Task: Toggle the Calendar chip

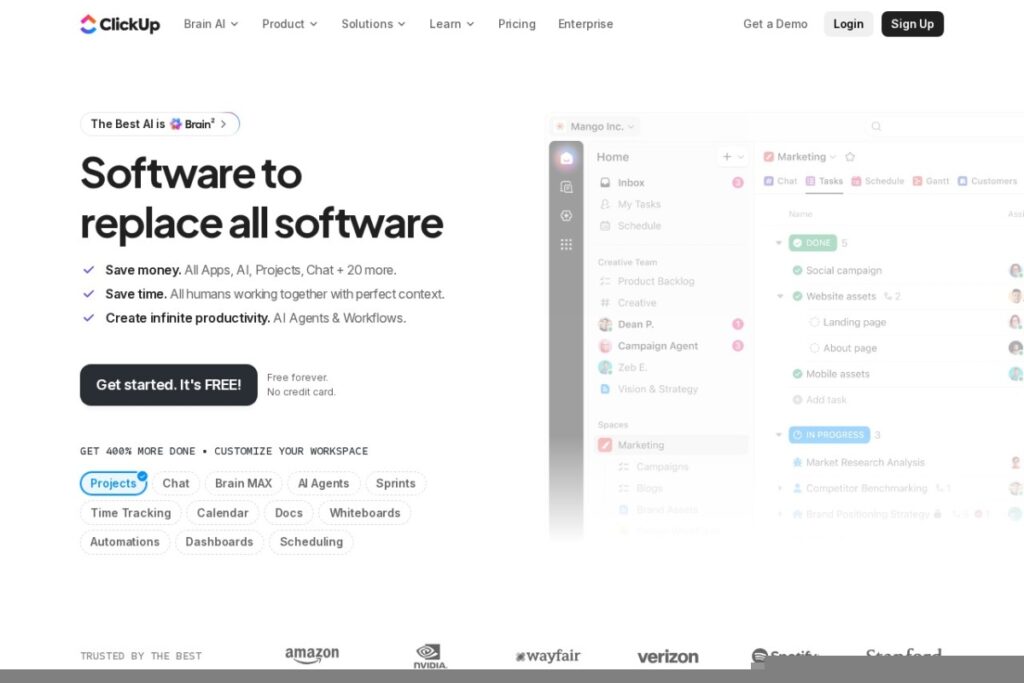Action: coord(223,513)
